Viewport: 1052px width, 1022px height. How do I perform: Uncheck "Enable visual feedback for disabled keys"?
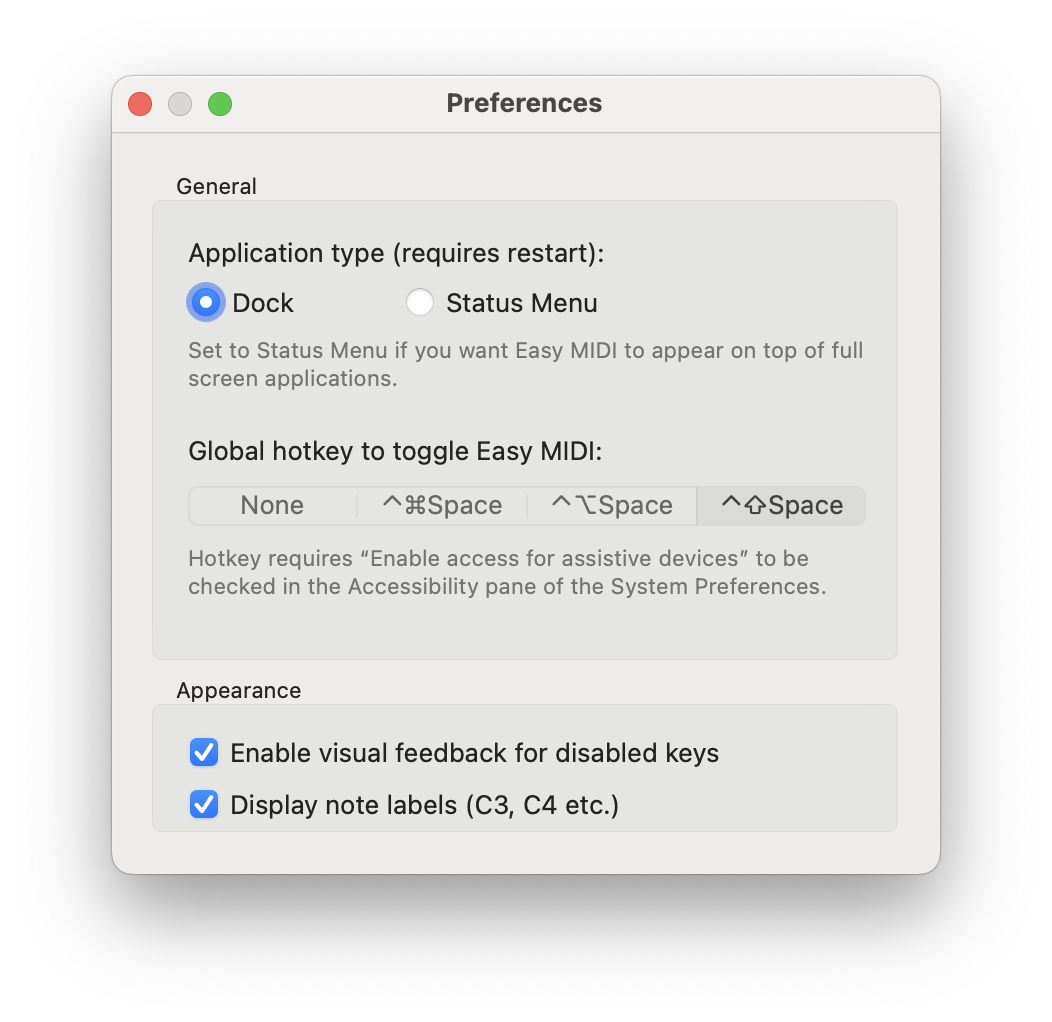(203, 753)
